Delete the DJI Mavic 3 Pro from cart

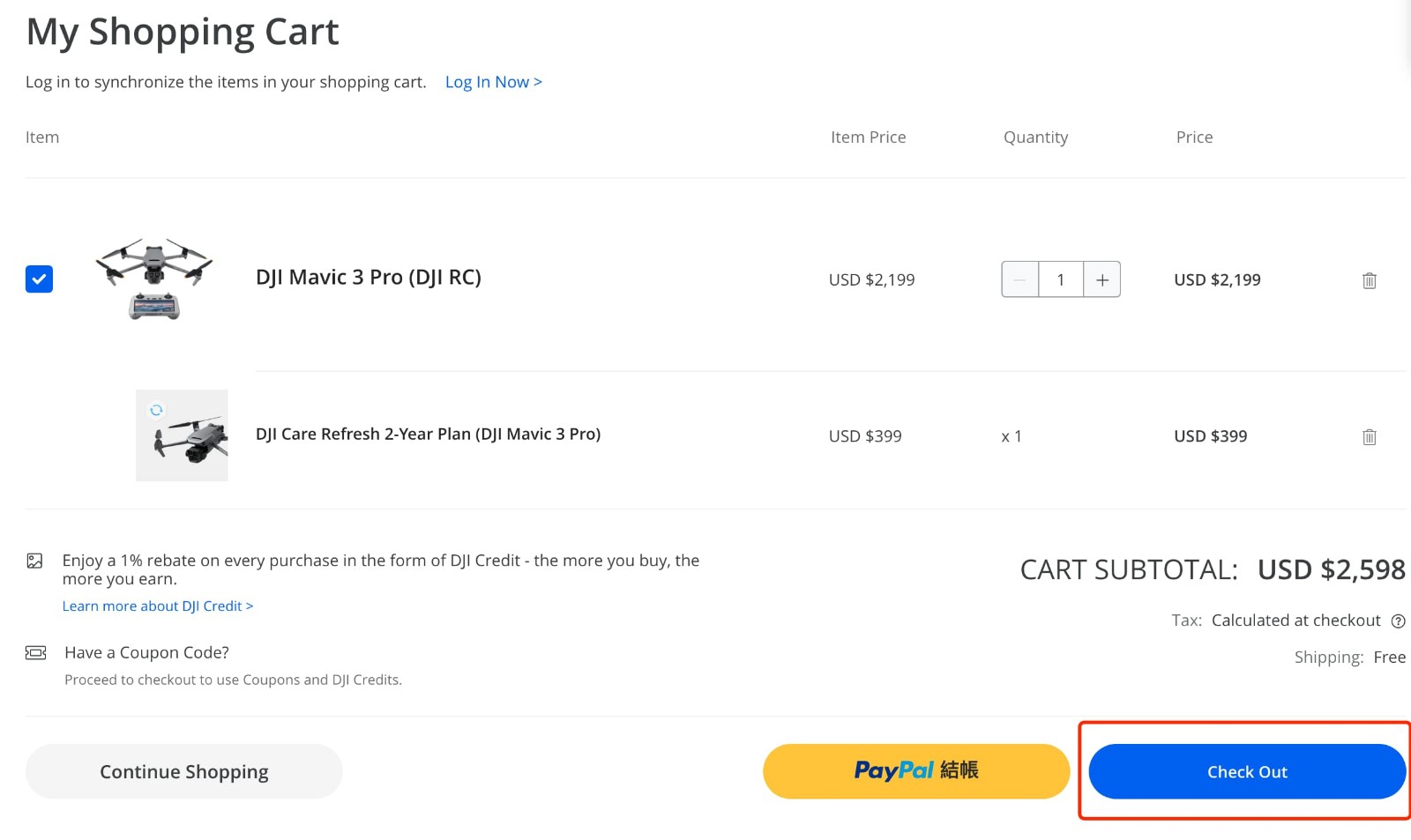click(1369, 279)
